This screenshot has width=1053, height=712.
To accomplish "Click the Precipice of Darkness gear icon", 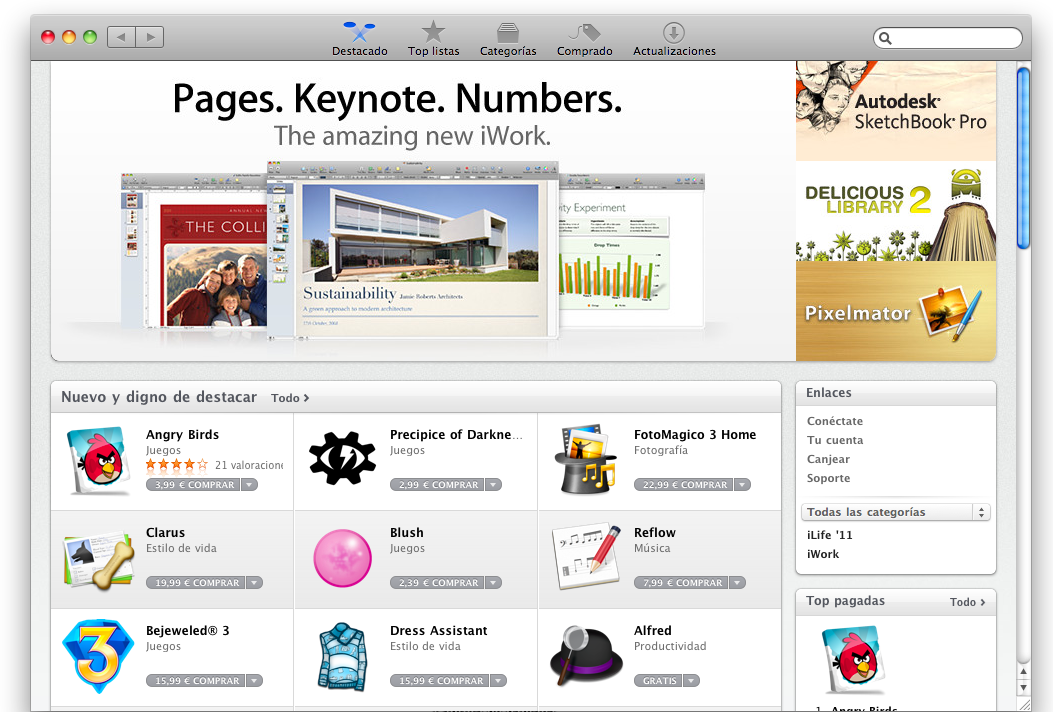I will coord(342,459).
